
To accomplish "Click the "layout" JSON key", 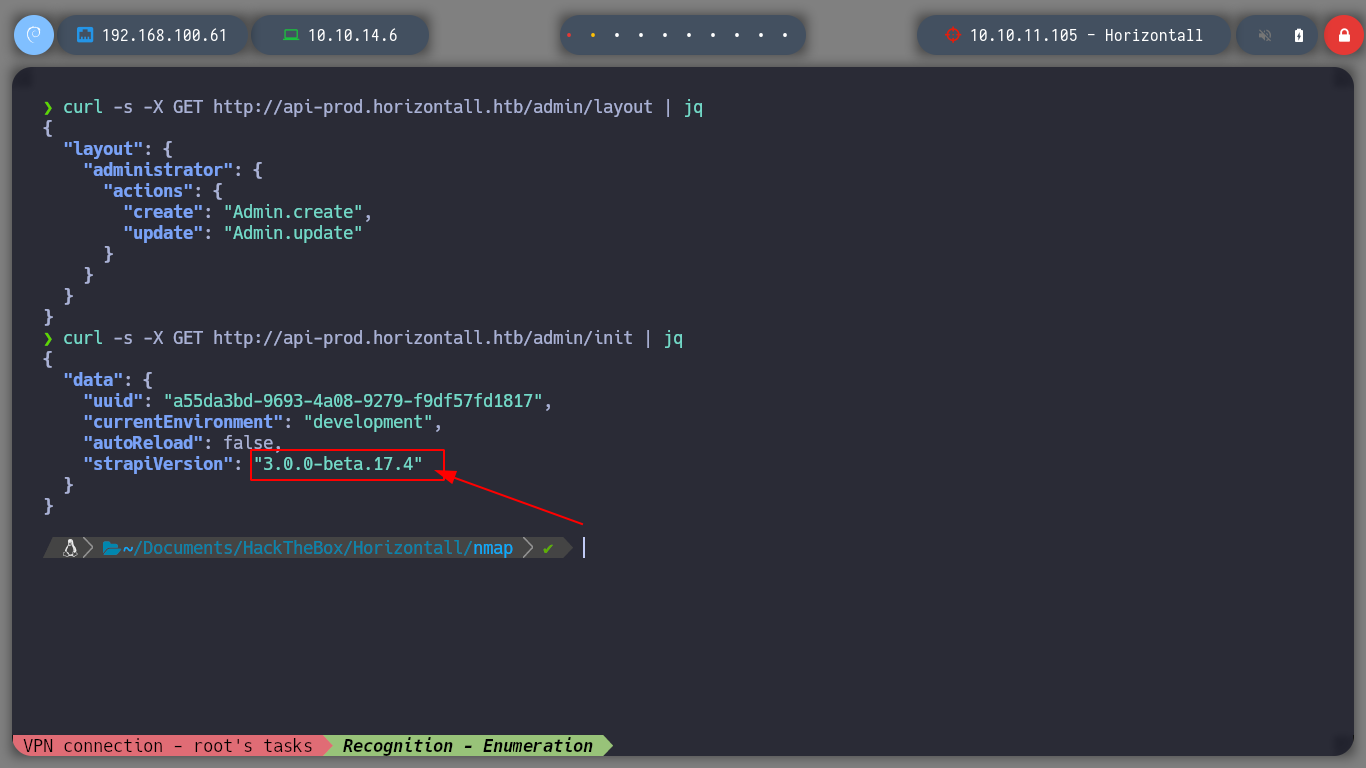I will pos(103,149).
